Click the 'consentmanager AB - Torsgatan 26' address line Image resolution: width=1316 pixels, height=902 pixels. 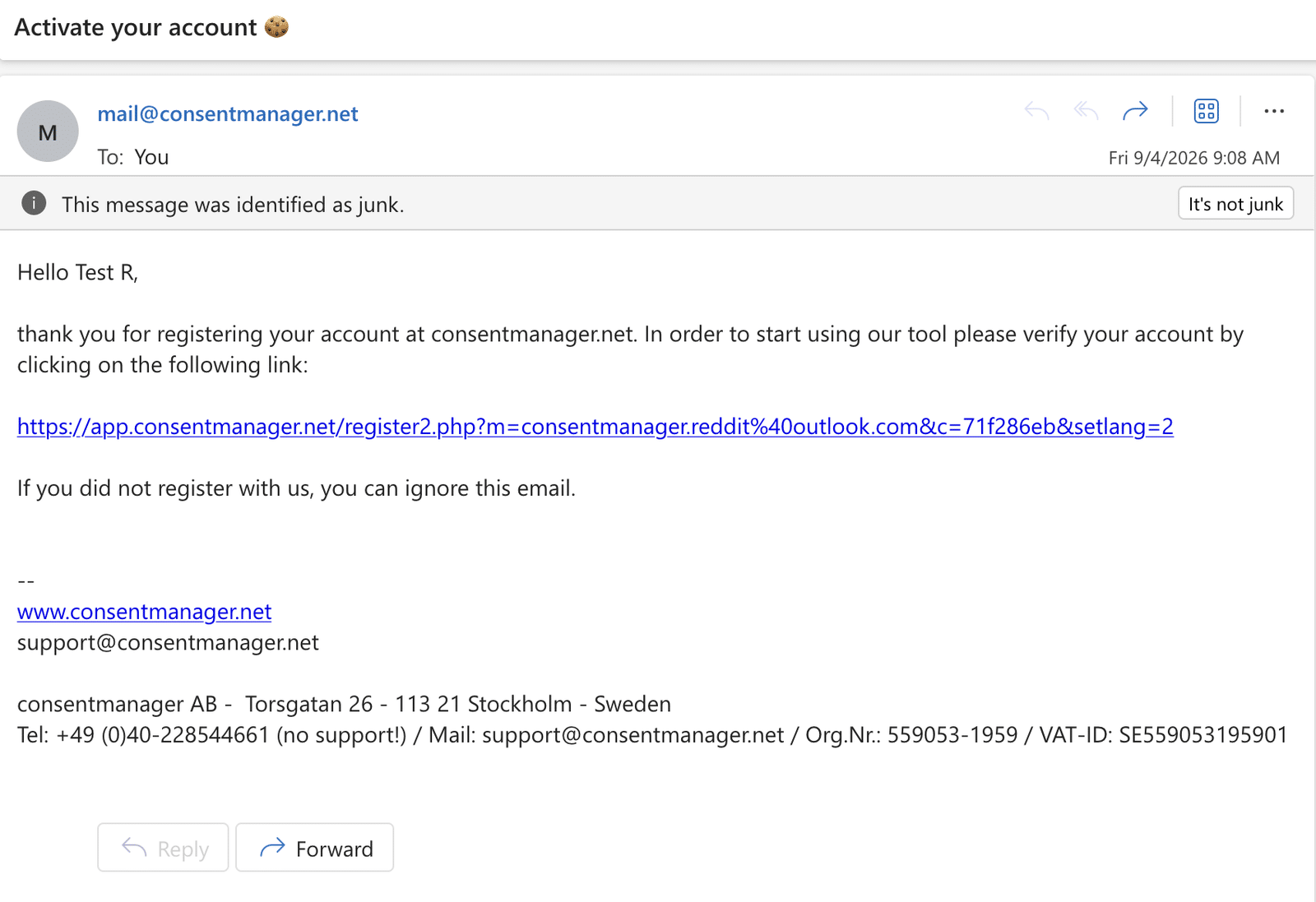click(x=344, y=704)
